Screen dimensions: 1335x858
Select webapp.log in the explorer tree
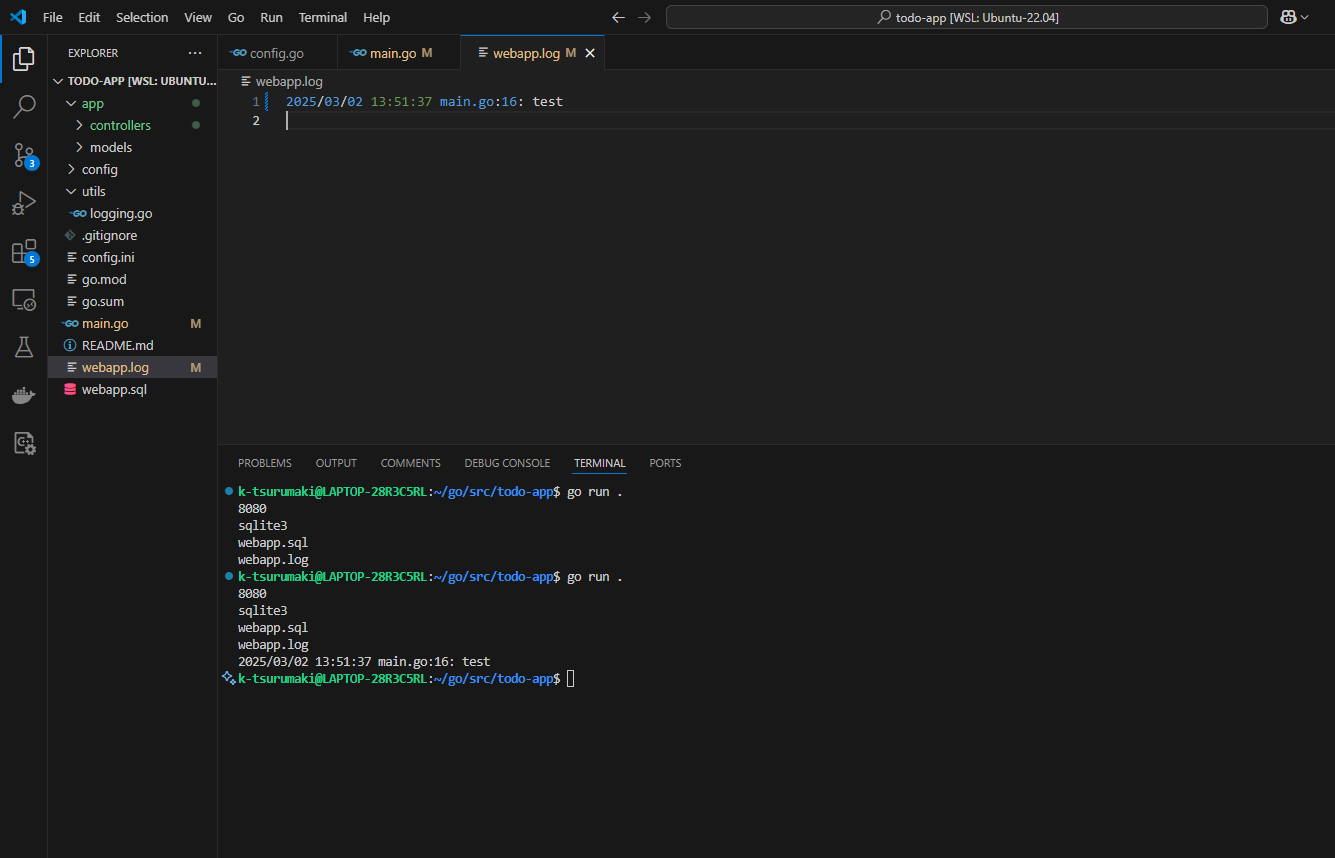click(x=132, y=367)
